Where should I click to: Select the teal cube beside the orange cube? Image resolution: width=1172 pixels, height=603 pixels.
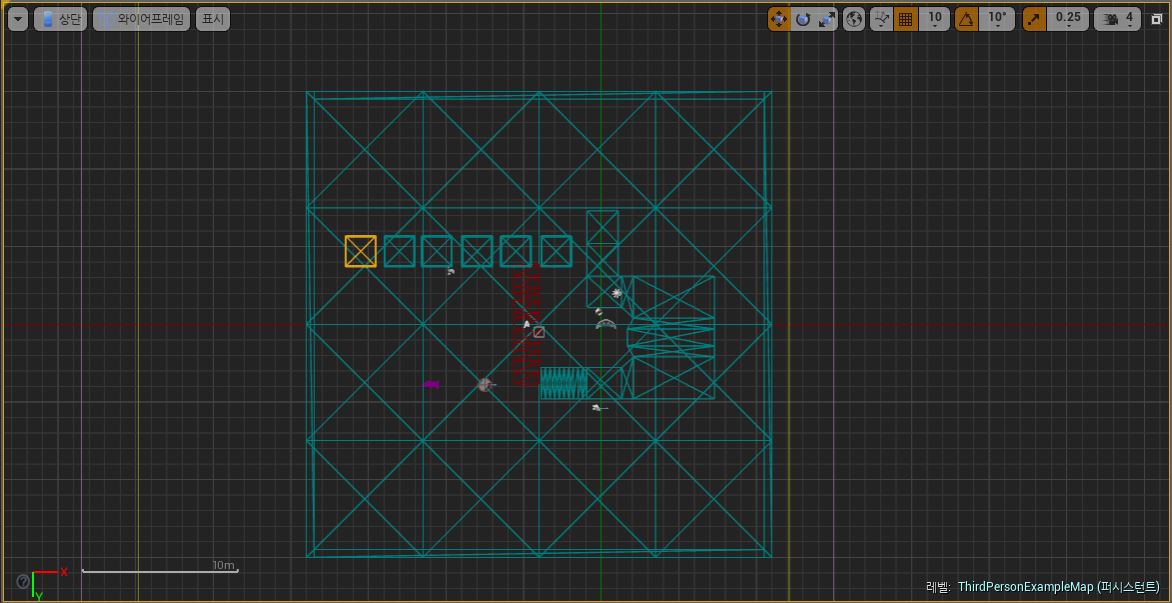pyautogui.click(x=399, y=251)
